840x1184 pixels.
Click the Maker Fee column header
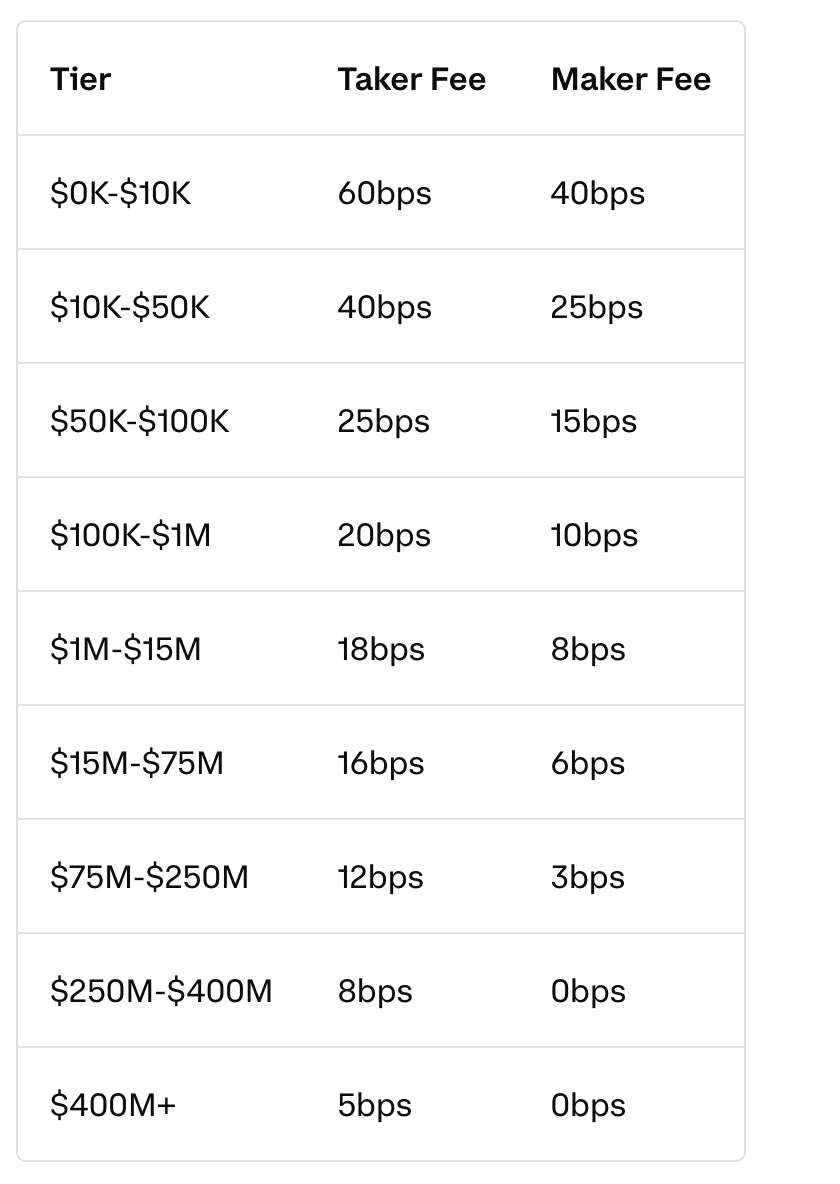(x=631, y=79)
